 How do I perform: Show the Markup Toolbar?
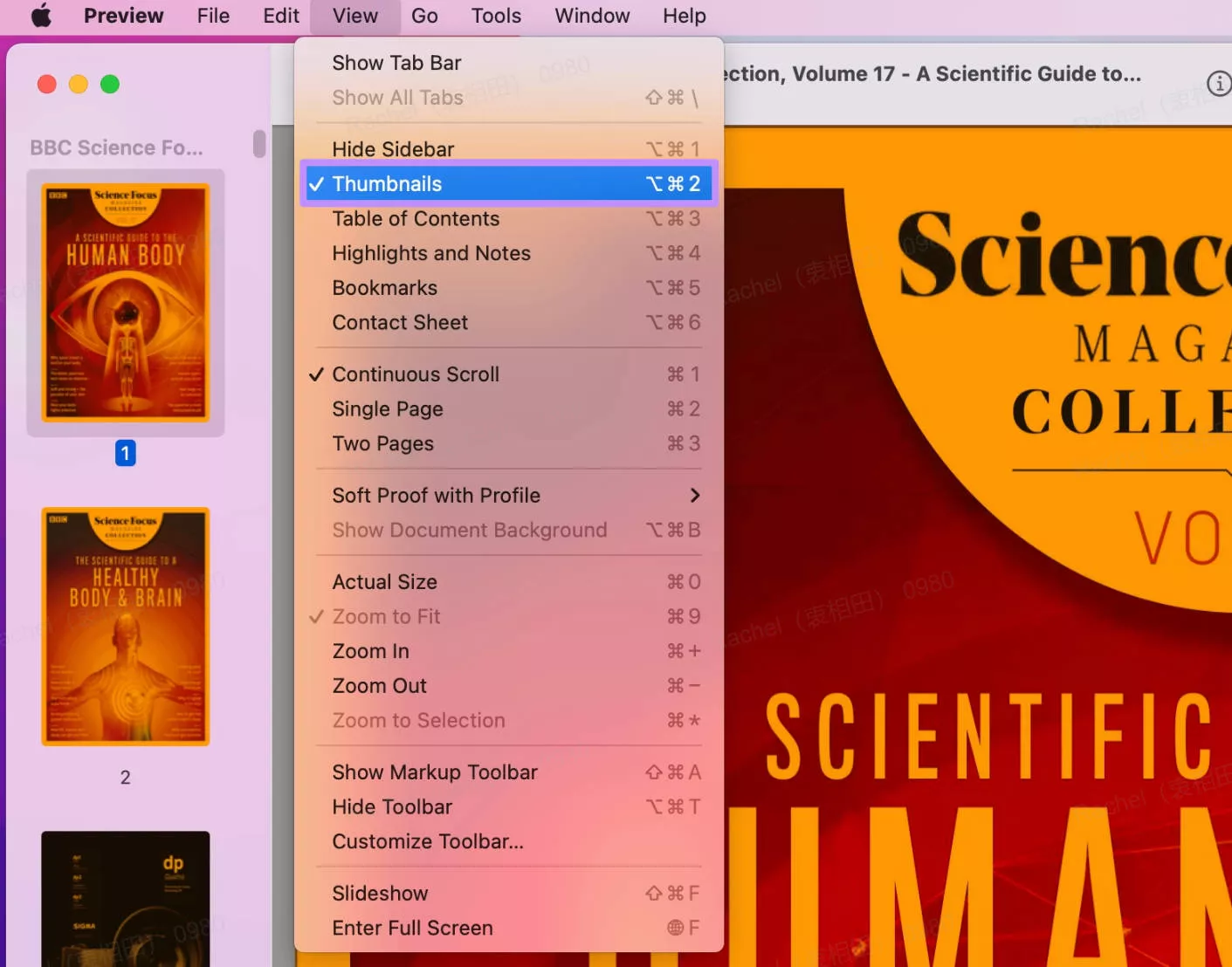pyautogui.click(x=435, y=772)
